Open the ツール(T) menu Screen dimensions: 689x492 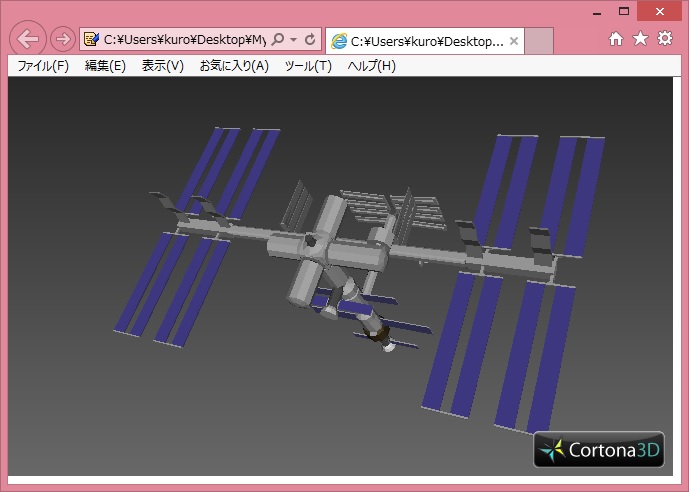point(308,66)
